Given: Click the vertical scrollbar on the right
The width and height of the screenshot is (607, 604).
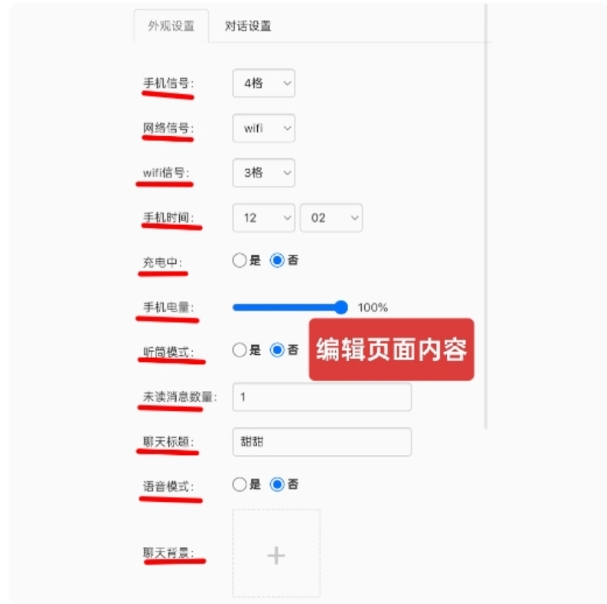Looking at the screenshot, I should [485, 216].
